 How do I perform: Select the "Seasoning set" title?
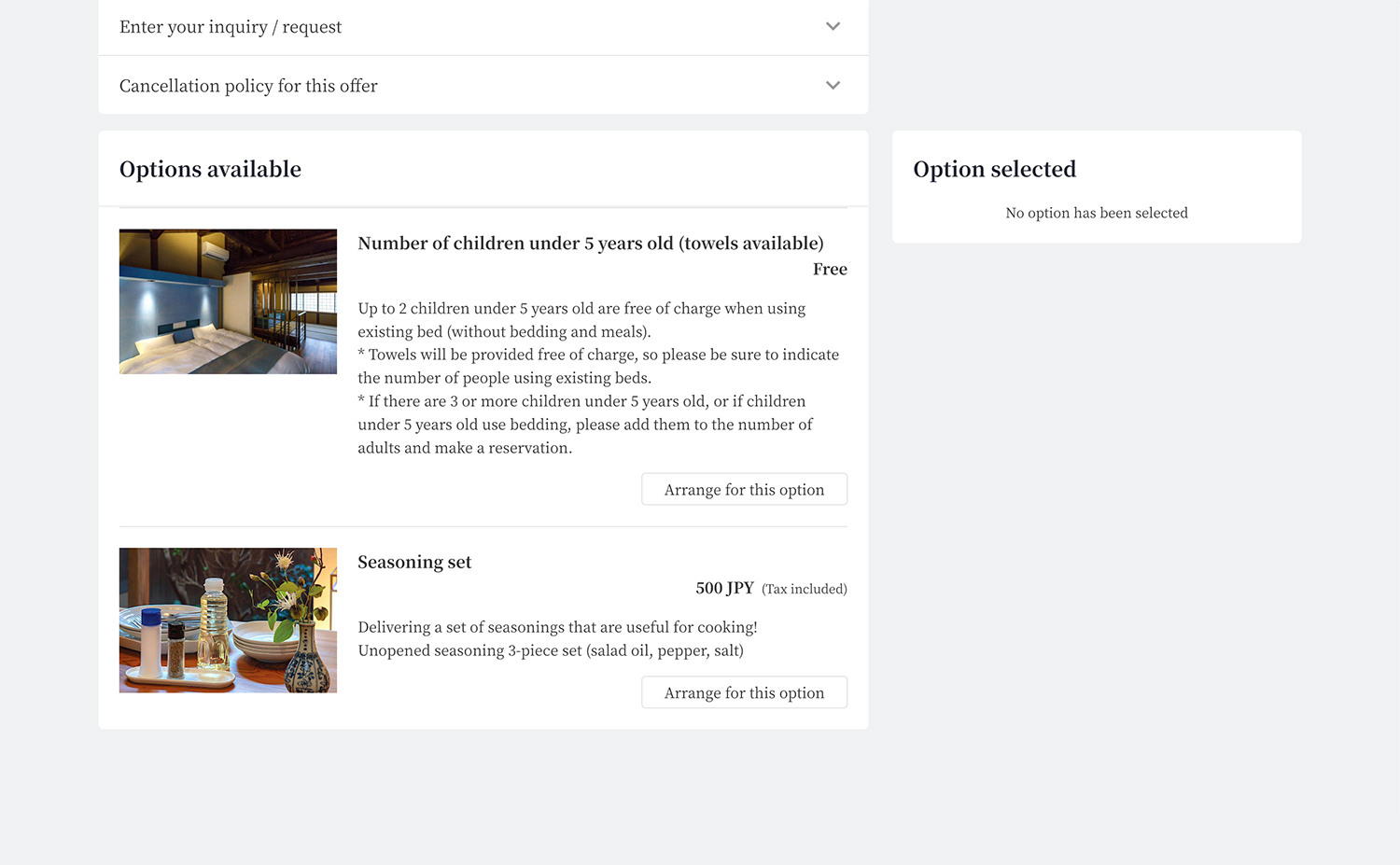[x=414, y=562]
